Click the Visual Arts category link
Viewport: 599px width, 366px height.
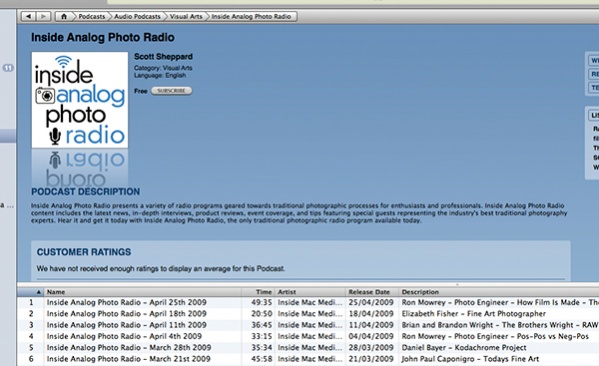177,68
